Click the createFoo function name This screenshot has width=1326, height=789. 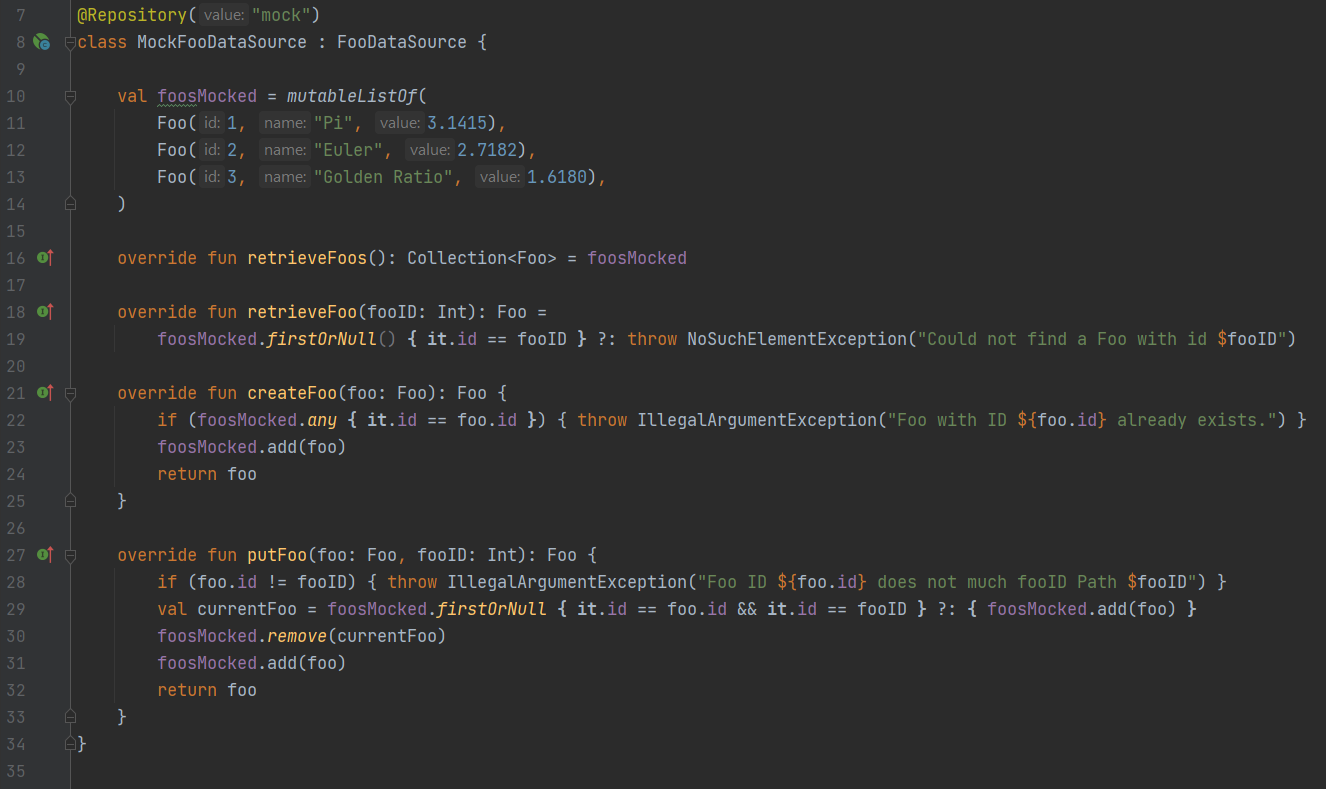click(x=292, y=393)
